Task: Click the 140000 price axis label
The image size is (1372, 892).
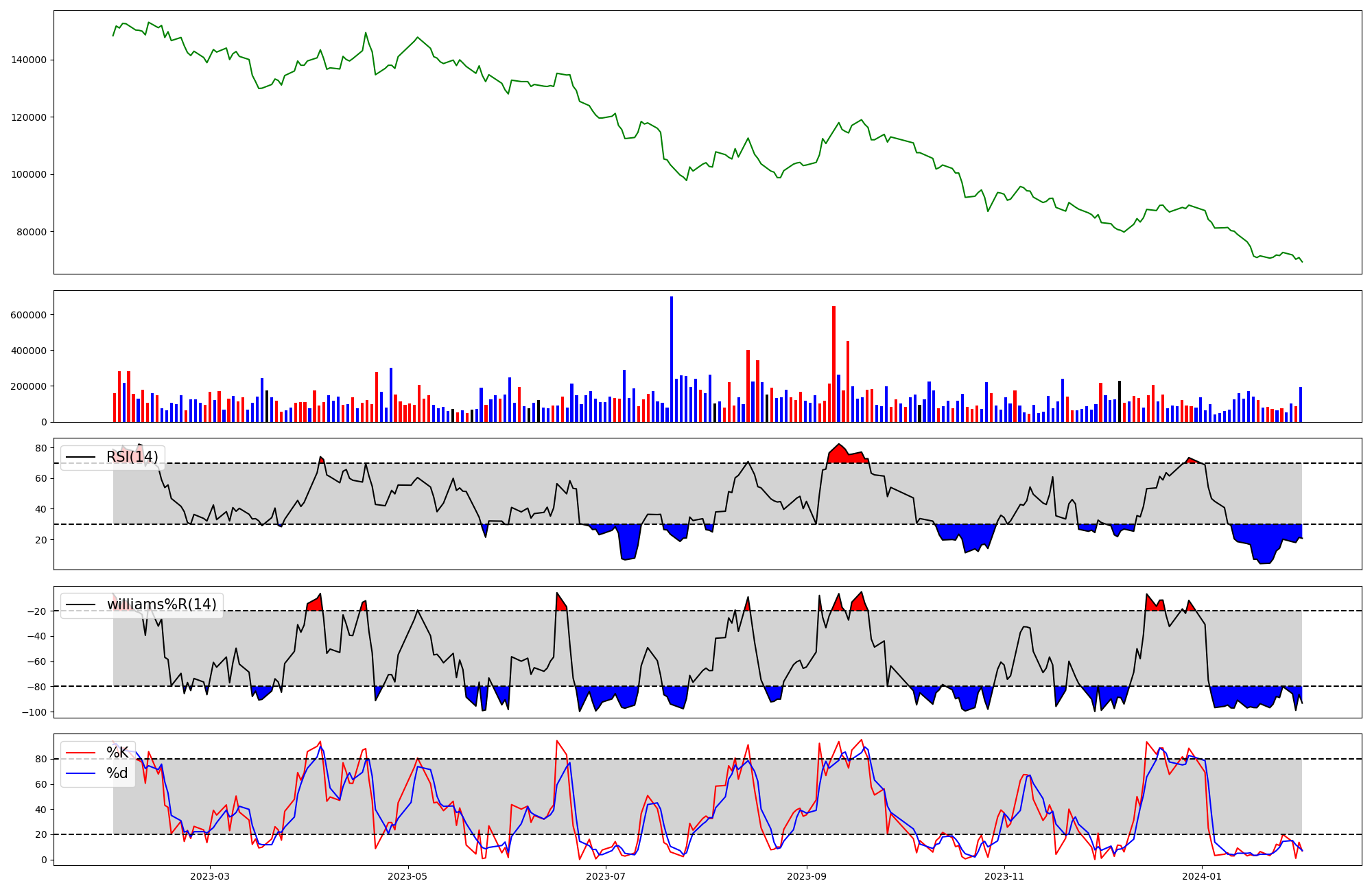Action: [29, 60]
